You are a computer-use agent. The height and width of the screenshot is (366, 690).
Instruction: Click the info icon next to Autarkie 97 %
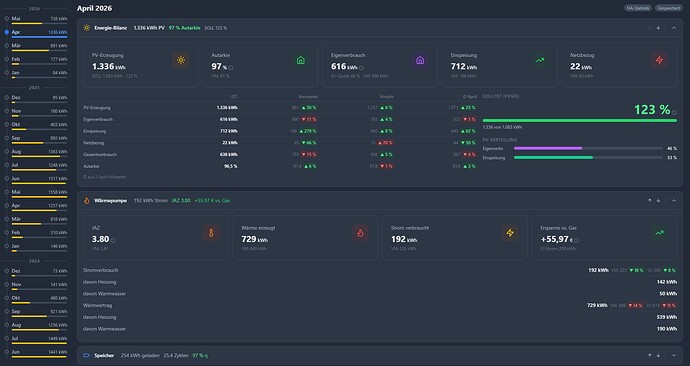coord(231,68)
